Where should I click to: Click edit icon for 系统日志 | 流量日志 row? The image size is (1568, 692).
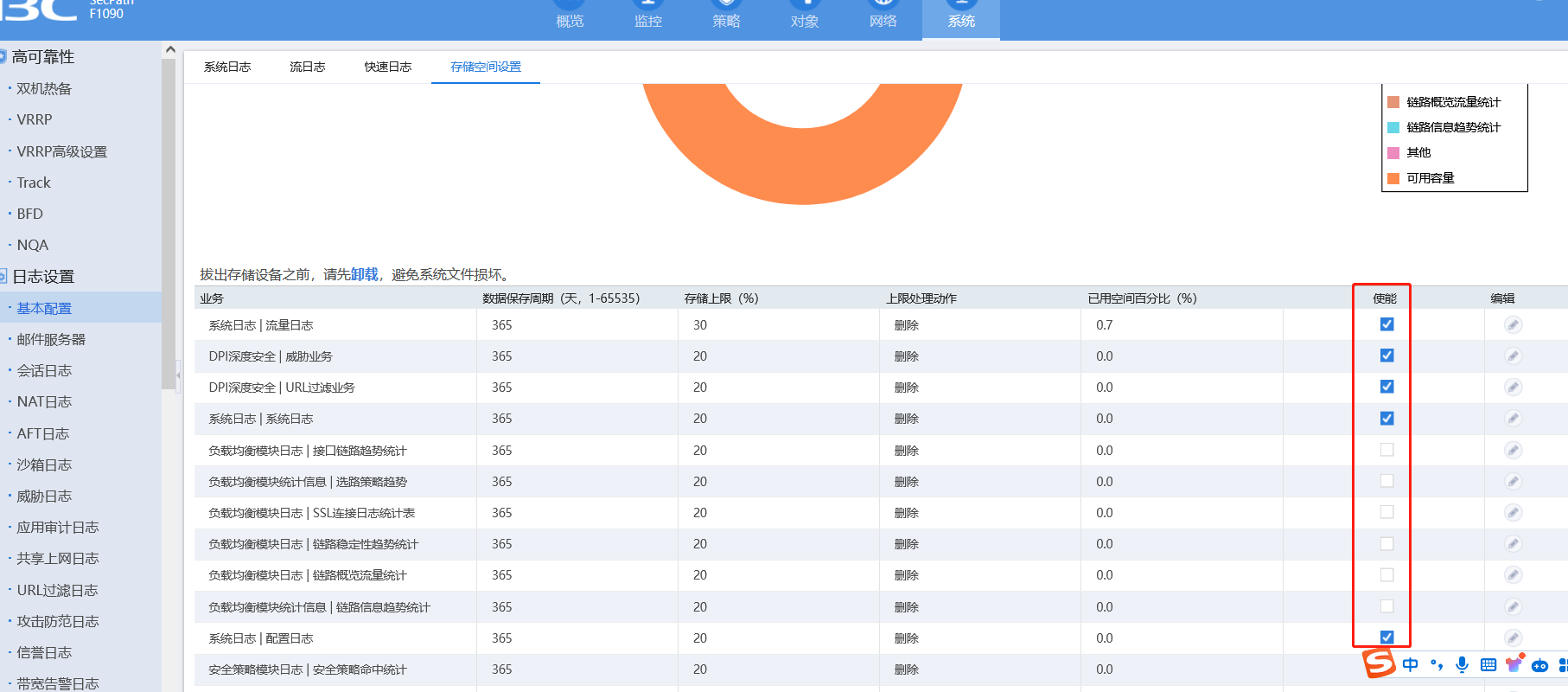[1513, 325]
